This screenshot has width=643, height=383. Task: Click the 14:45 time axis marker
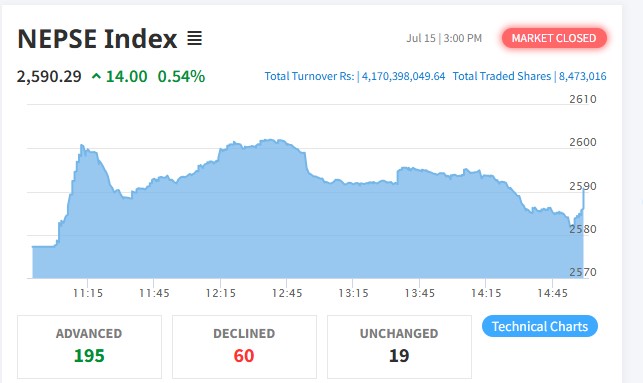[x=552, y=293]
